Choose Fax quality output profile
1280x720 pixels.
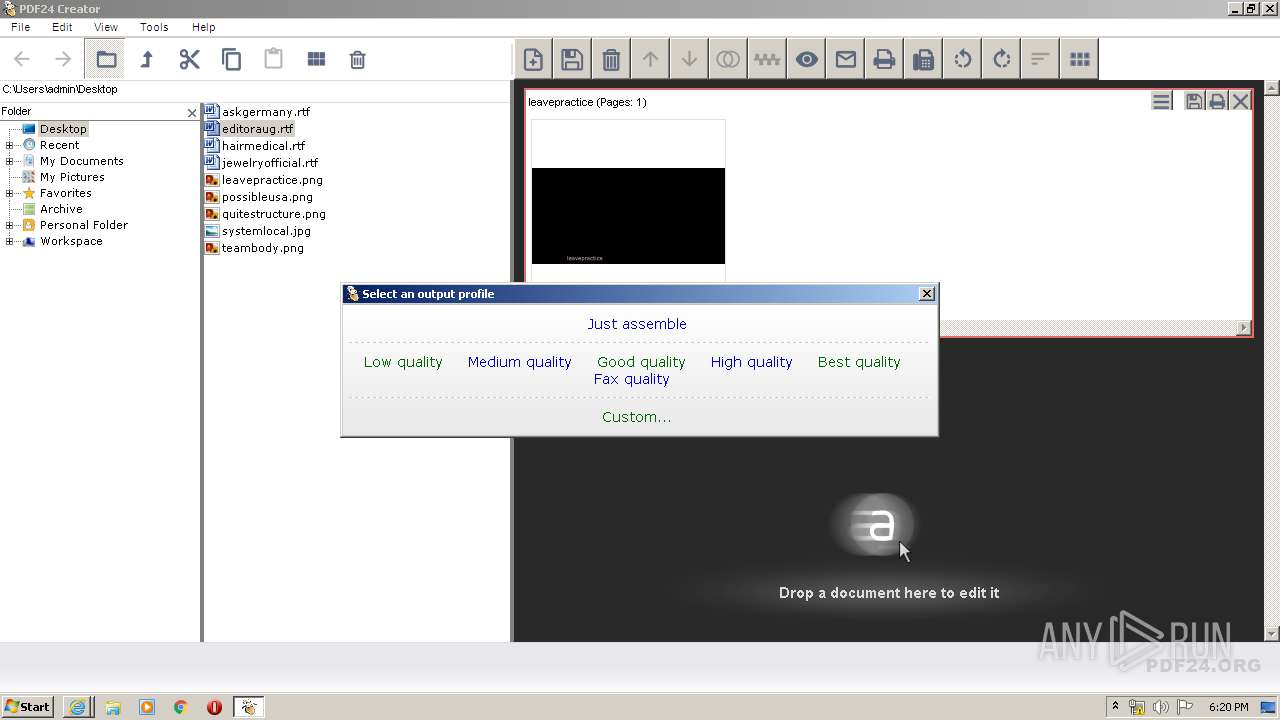tap(632, 379)
